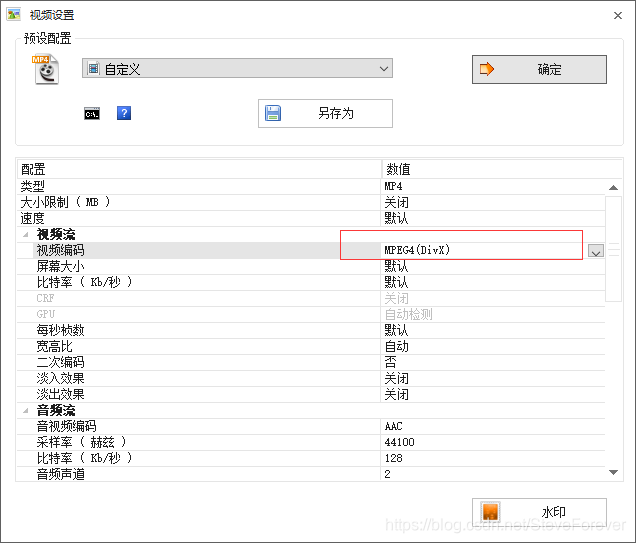Close the 视频设置 dialog
Screen dimensions: 636x543
point(618,15)
